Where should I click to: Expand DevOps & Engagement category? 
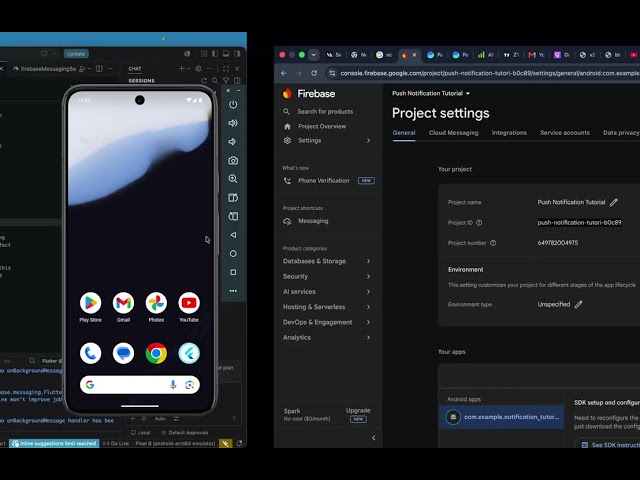327,322
